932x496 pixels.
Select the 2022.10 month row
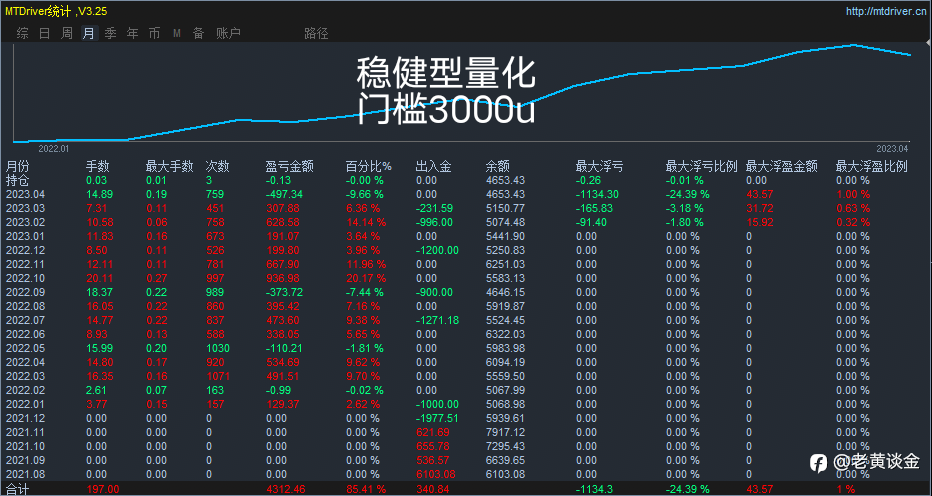[x=466, y=278]
